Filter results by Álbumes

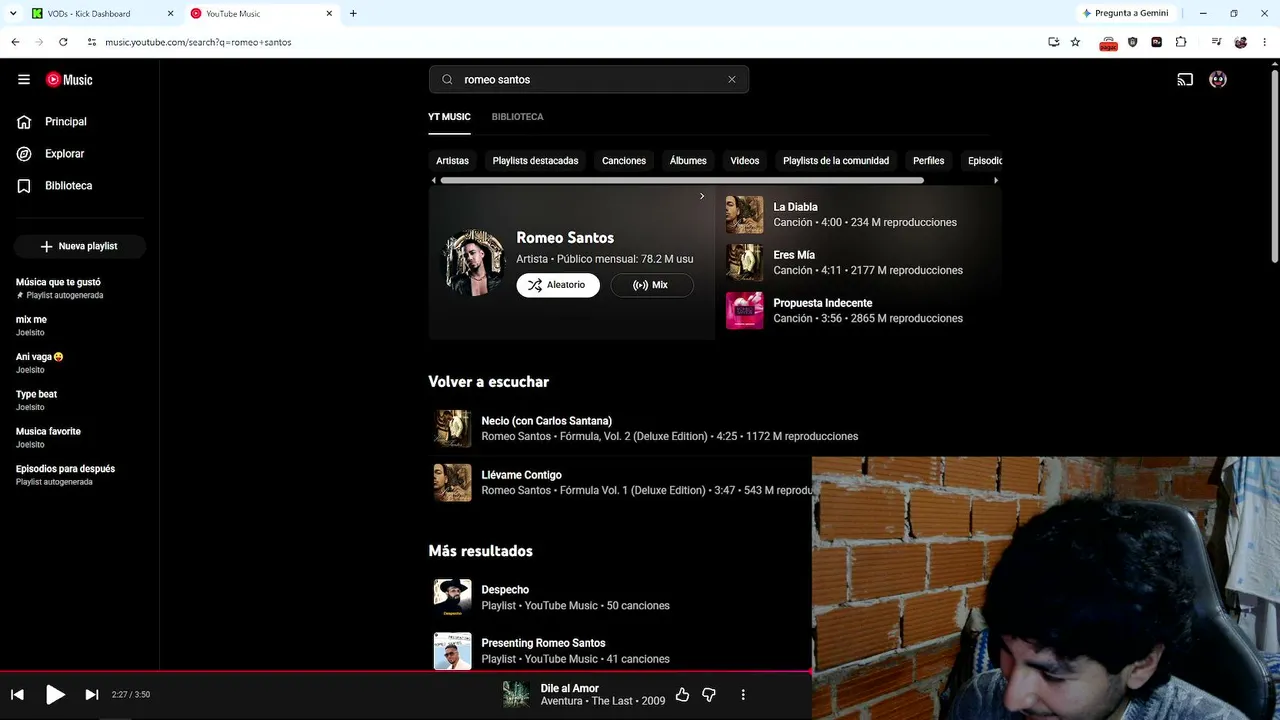pyautogui.click(x=688, y=161)
